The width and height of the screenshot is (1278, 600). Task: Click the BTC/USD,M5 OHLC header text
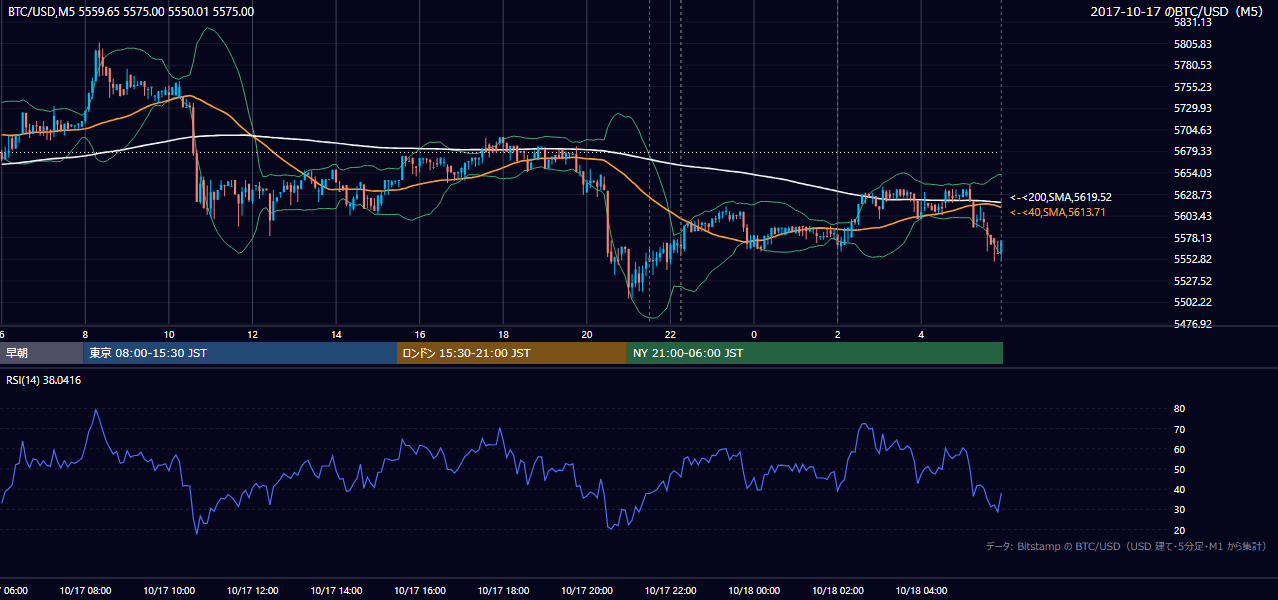coord(131,12)
